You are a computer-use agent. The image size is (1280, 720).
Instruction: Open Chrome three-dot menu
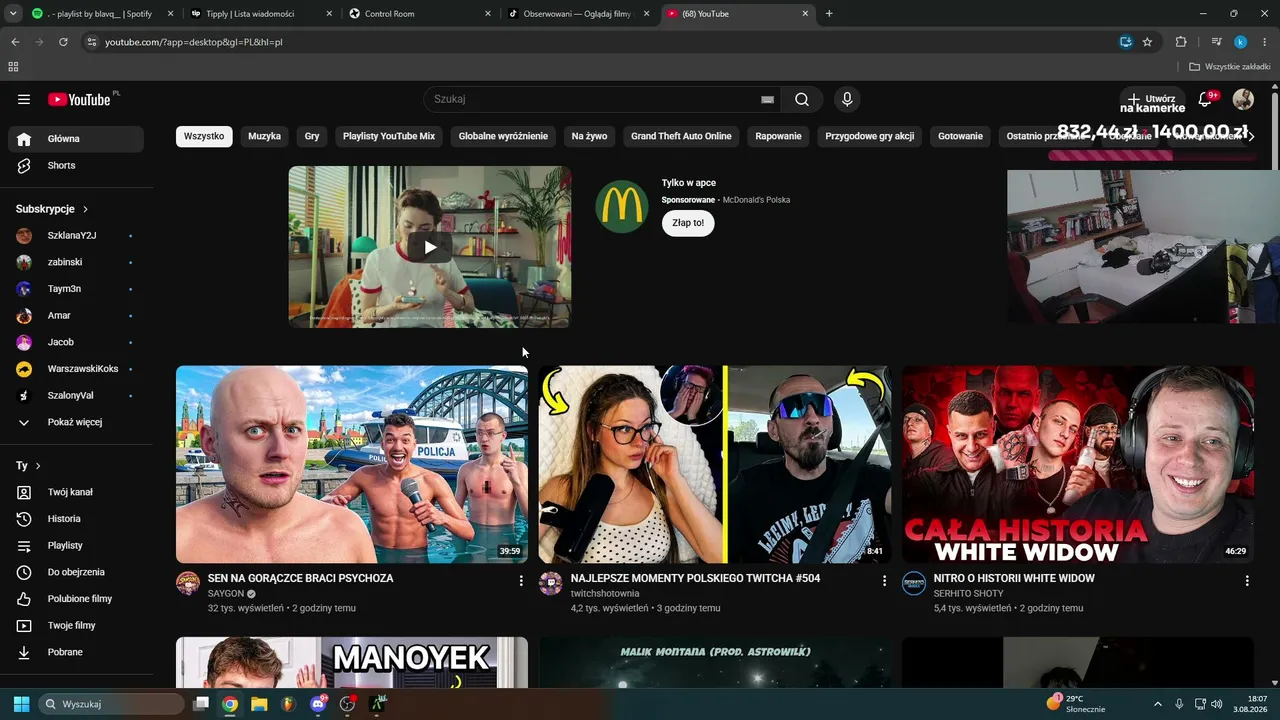point(1264,42)
